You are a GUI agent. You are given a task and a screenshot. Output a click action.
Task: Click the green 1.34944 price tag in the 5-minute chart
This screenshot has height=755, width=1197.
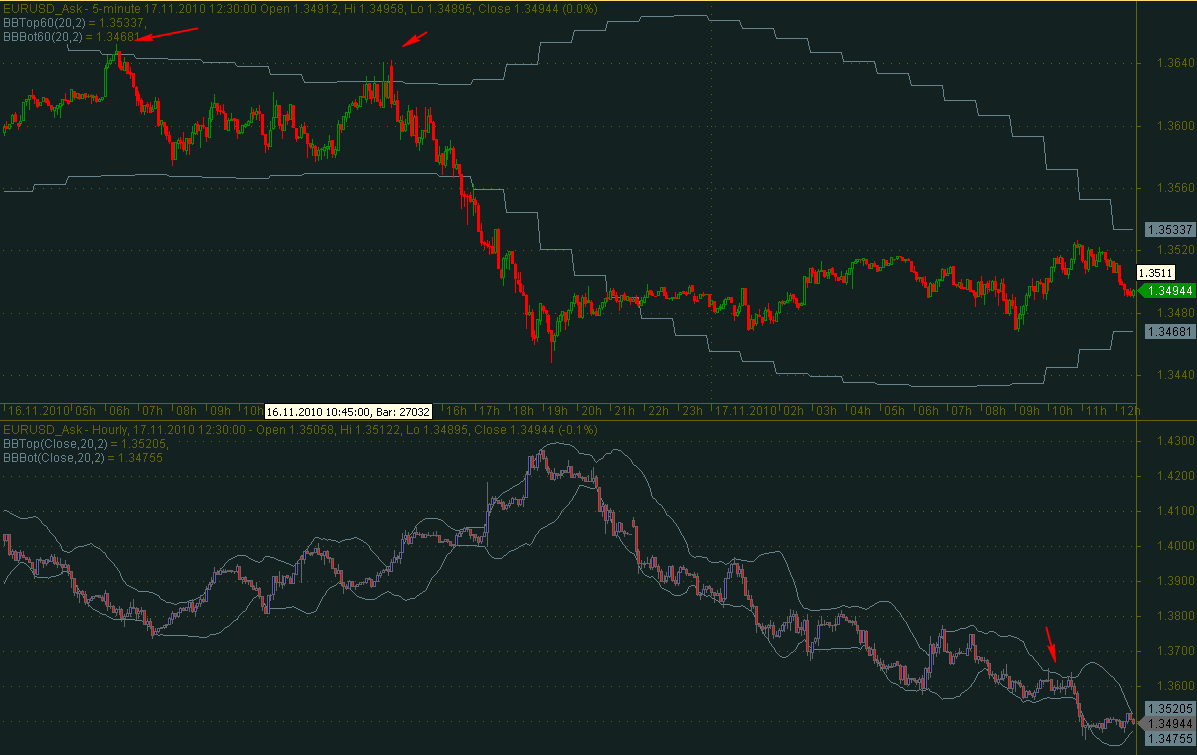point(1167,290)
